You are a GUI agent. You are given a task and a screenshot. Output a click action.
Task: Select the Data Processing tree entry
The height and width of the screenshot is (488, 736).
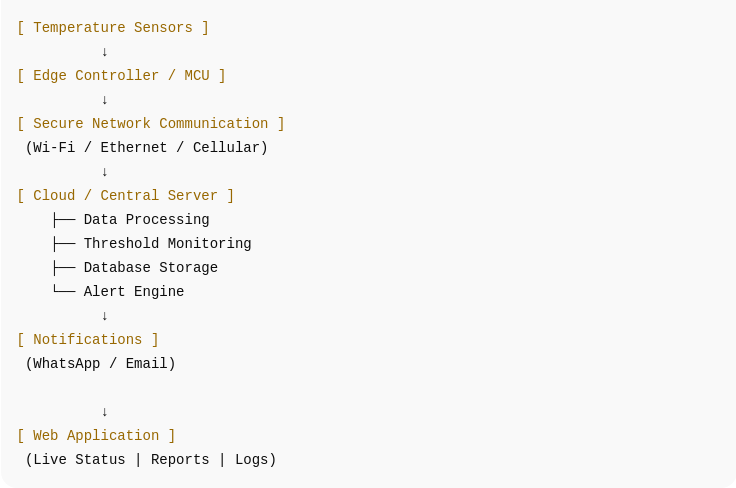click(x=146, y=220)
